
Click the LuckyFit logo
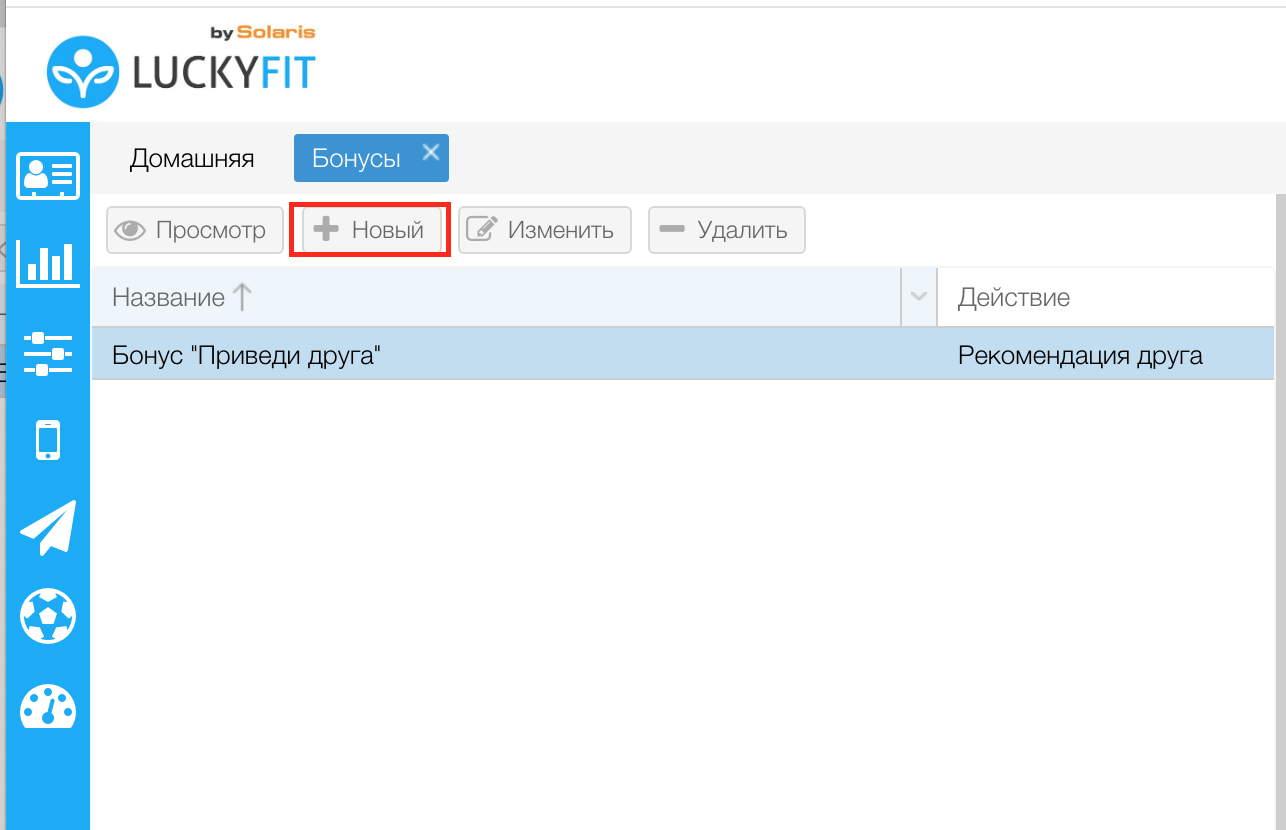coord(181,70)
